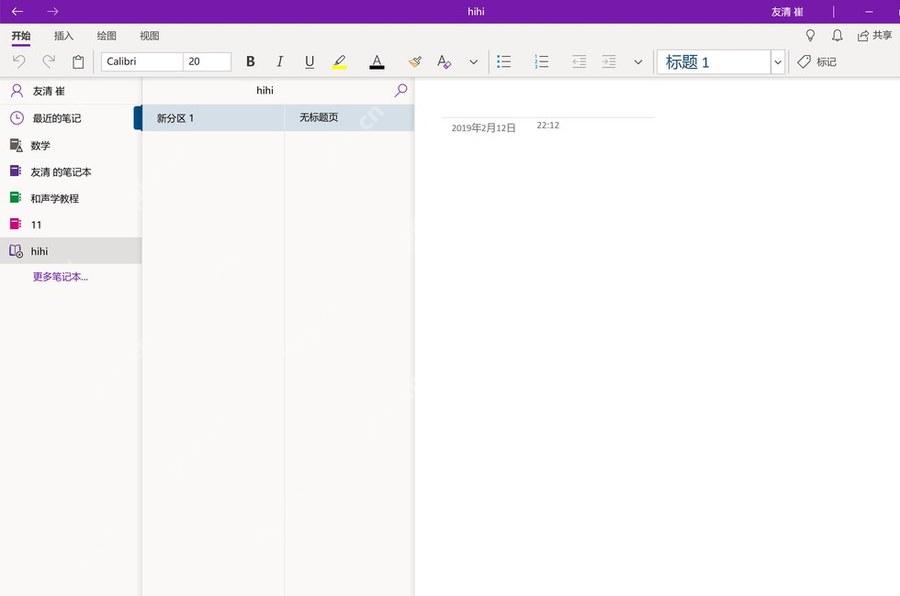The image size is (900, 596).
Task: Click the 共享 share button
Action: coord(875,36)
